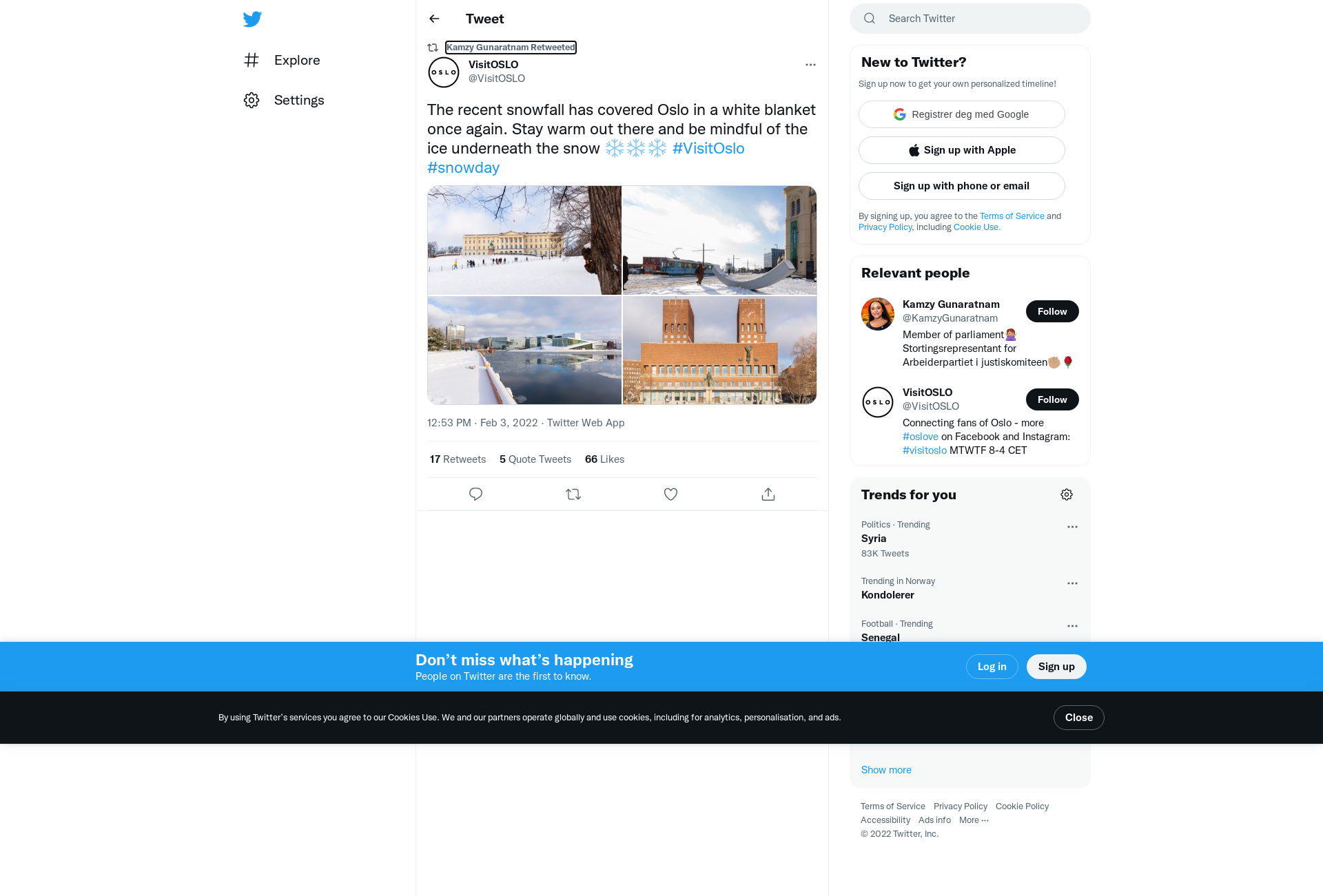Open the tweet's more options menu
Image resolution: width=1323 pixels, height=896 pixels.
[810, 65]
